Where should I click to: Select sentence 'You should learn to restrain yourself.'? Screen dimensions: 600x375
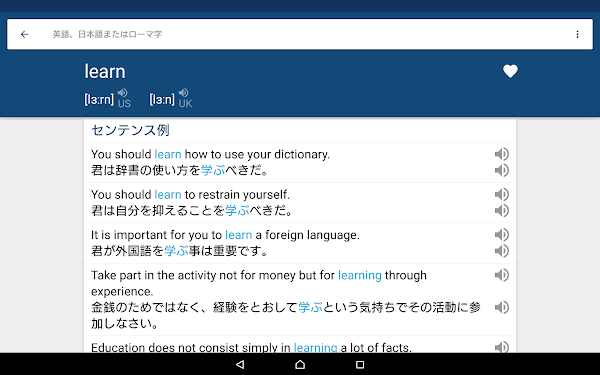(x=191, y=194)
